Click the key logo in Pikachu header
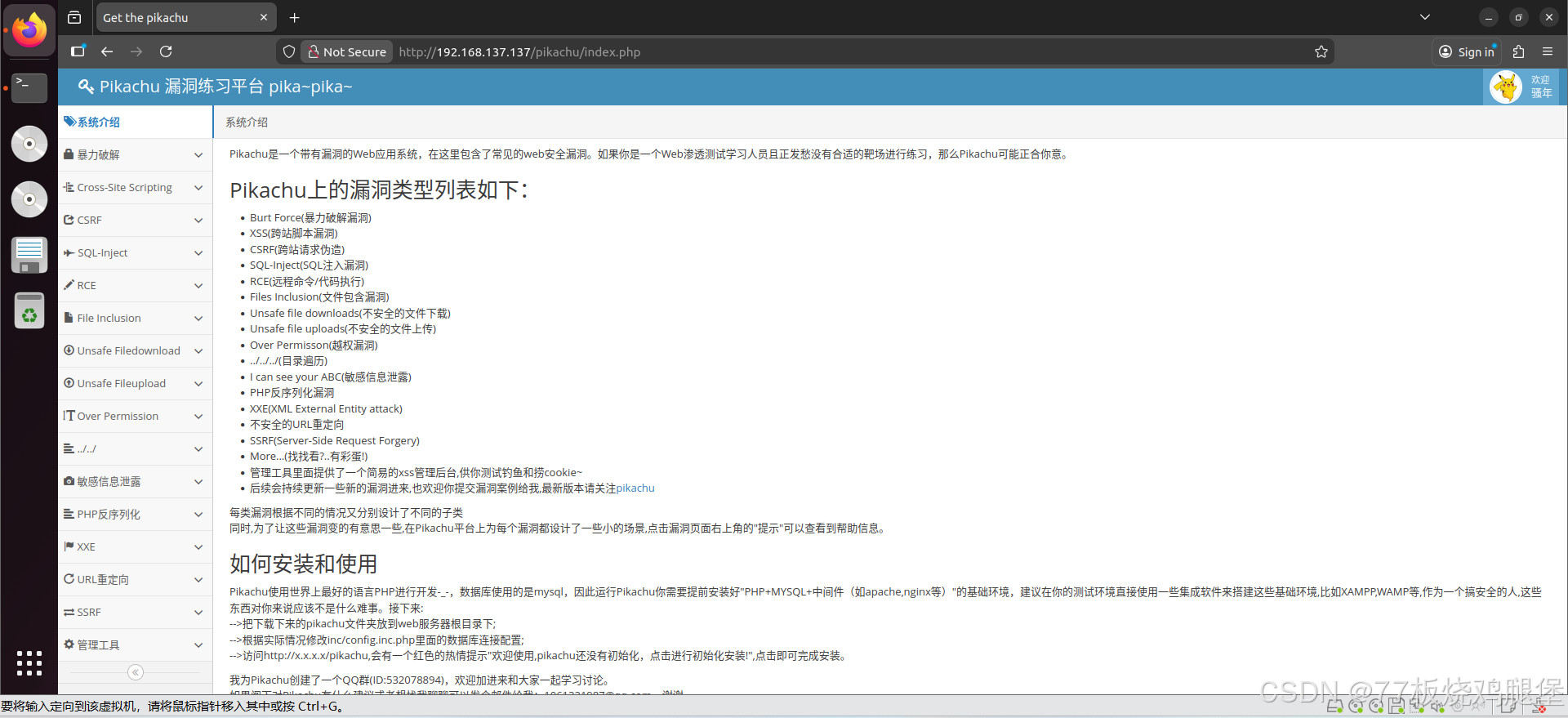 coord(86,87)
